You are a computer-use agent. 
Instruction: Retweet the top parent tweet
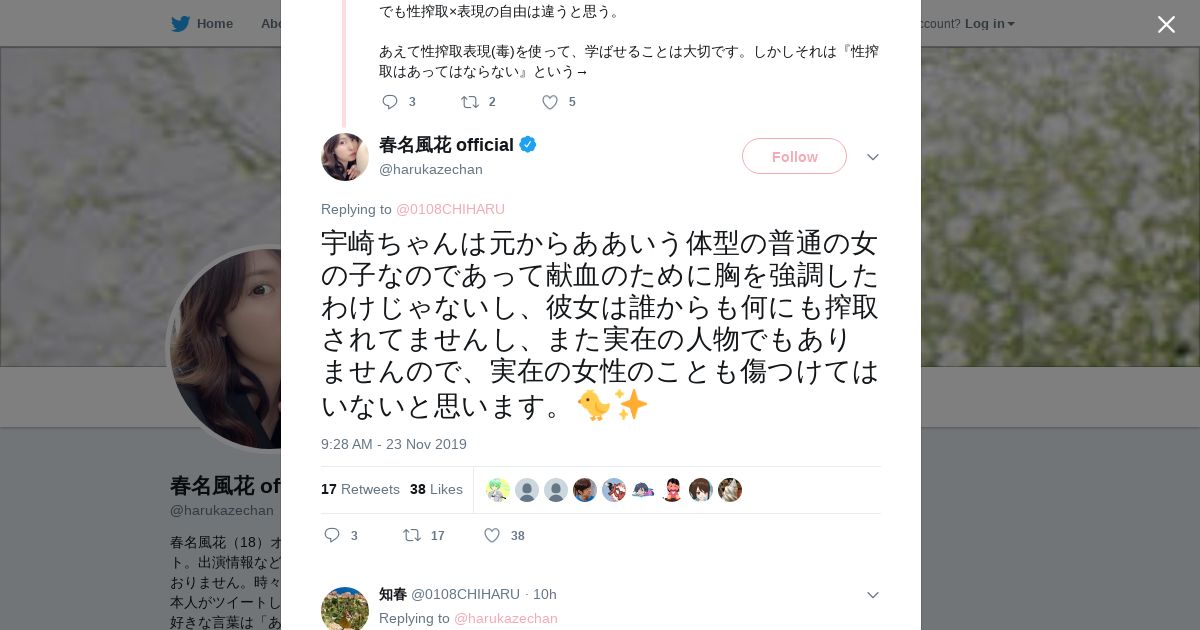pos(469,102)
